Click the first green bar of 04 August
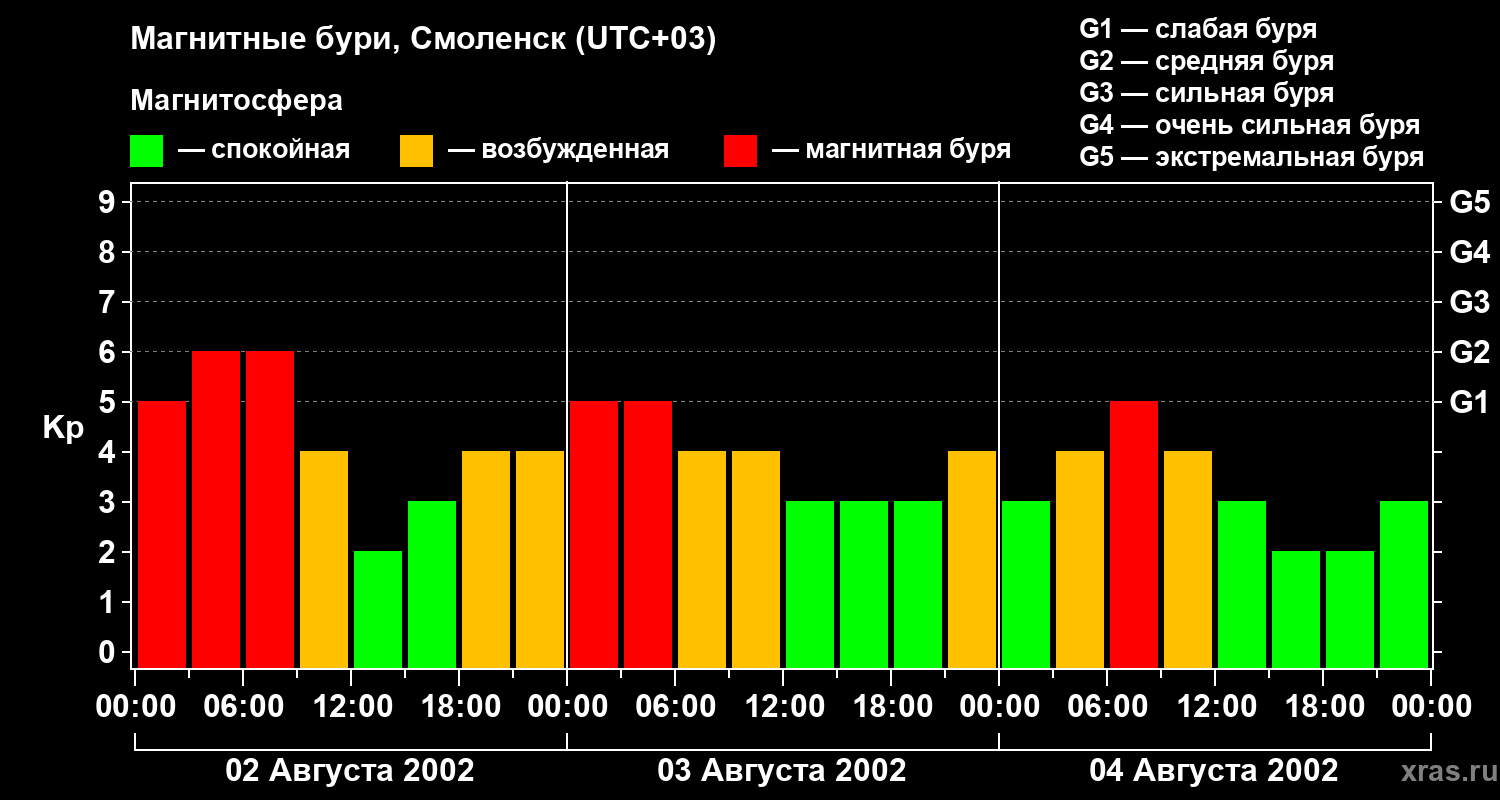1500x800 pixels. point(1026,584)
